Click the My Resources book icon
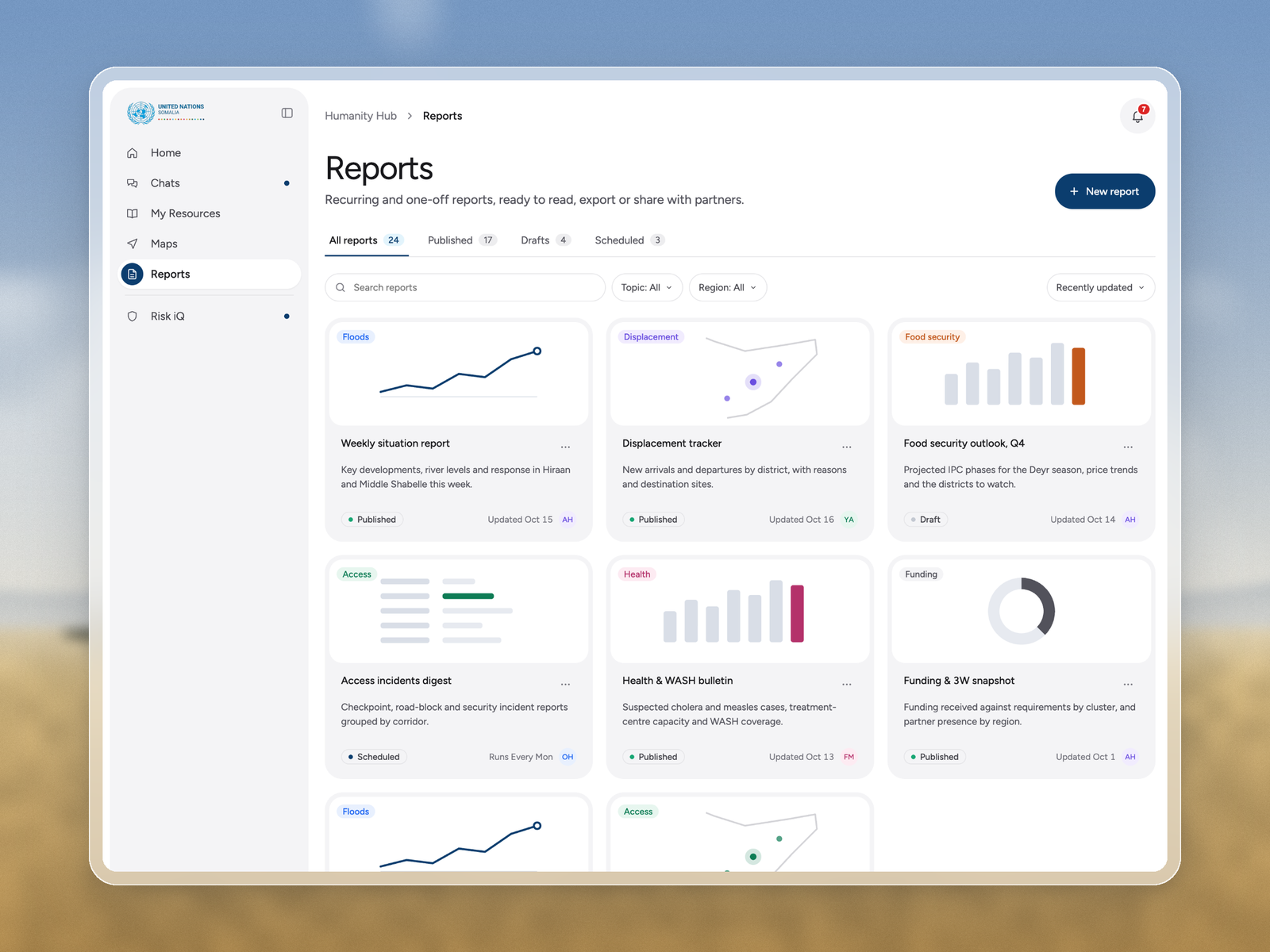The image size is (1270, 952). [133, 213]
